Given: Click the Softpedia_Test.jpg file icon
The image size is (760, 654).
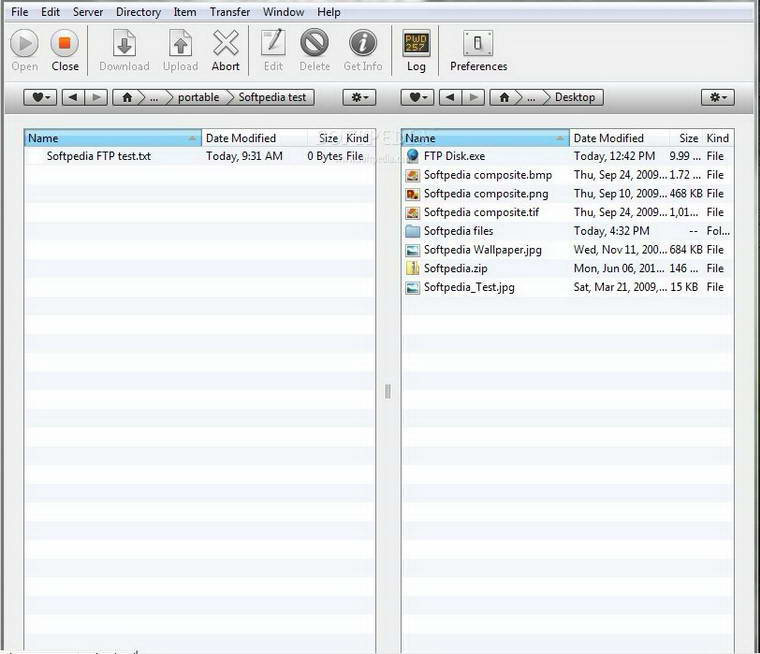Looking at the screenshot, I should coord(412,287).
